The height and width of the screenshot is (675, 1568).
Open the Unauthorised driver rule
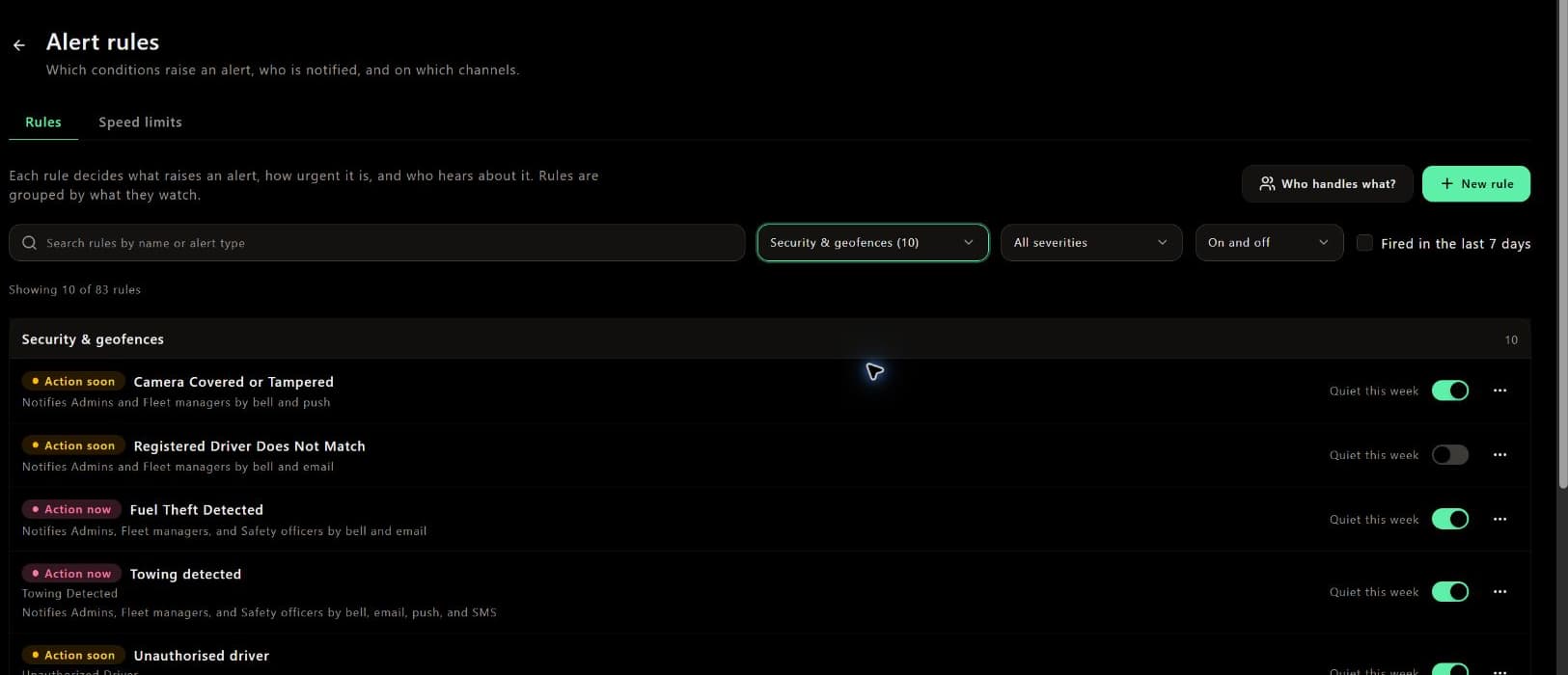(201, 656)
